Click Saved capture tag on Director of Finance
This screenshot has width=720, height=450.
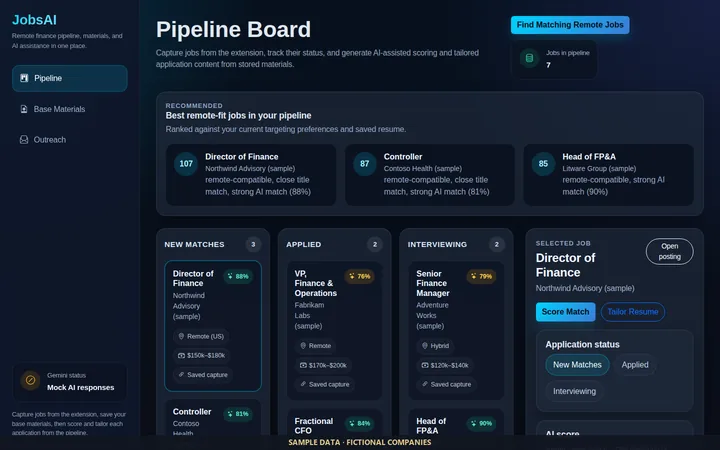(x=203, y=375)
